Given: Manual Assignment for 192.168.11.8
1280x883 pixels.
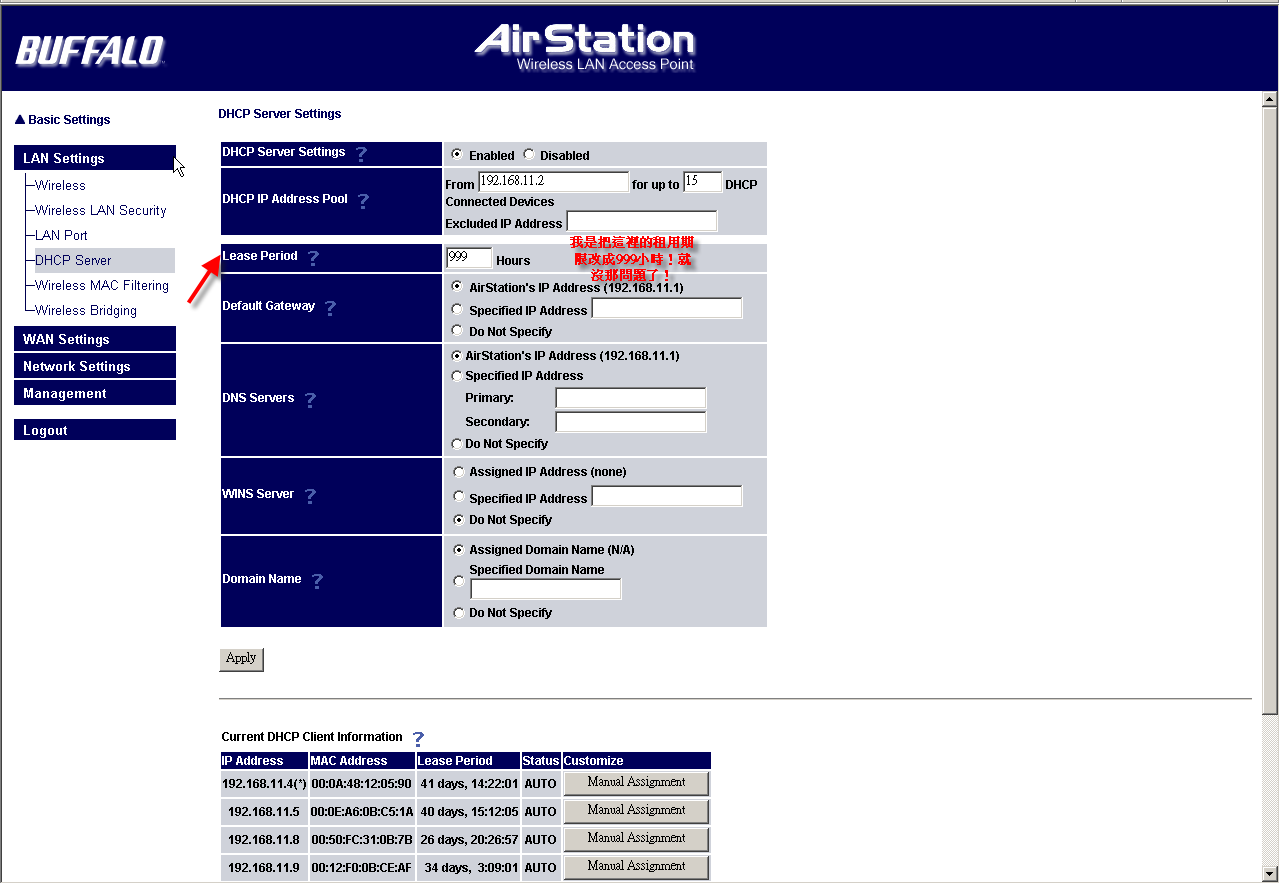Looking at the screenshot, I should pos(636,839).
